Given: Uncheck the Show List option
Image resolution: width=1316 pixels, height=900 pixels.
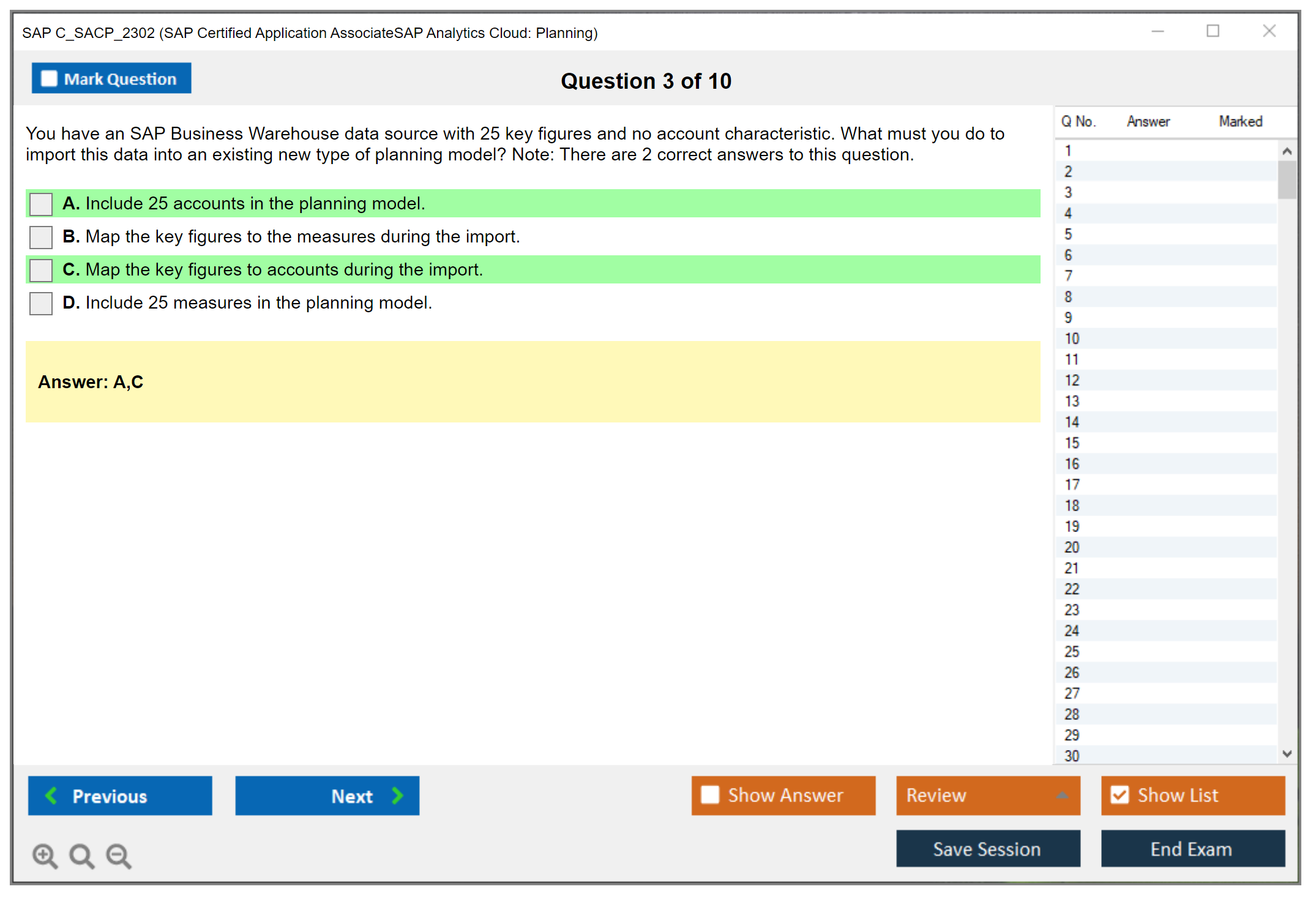Looking at the screenshot, I should 1120,795.
